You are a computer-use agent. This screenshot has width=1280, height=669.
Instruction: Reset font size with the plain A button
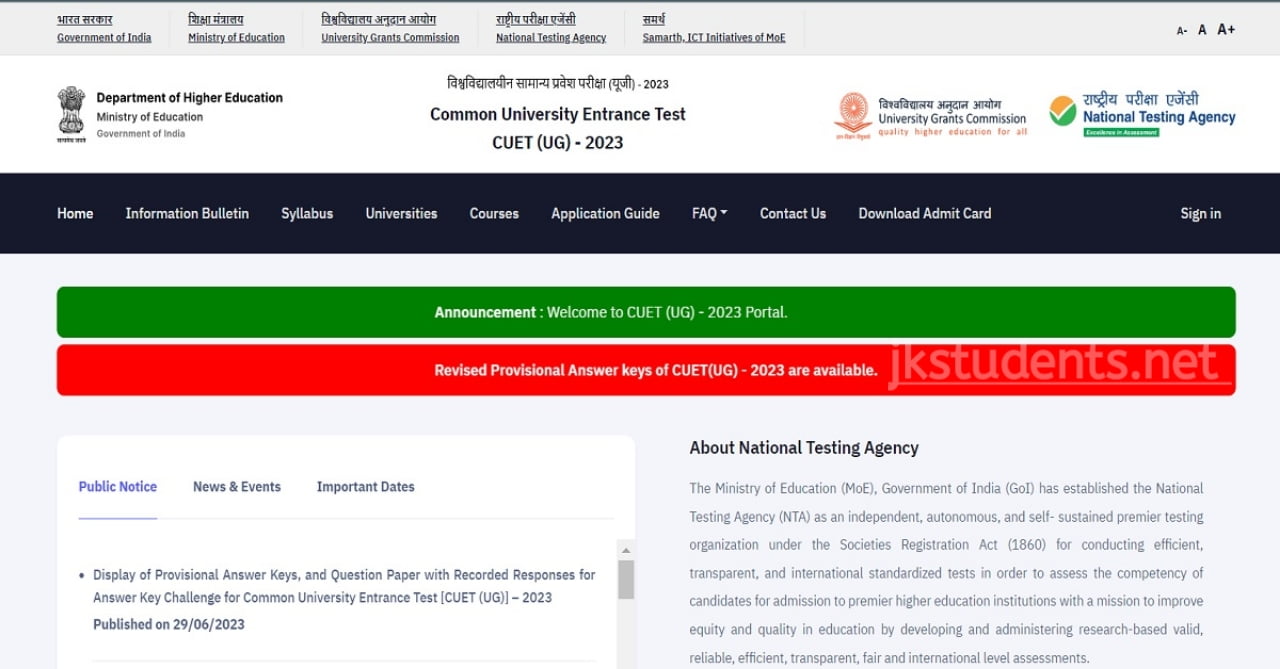1202,30
